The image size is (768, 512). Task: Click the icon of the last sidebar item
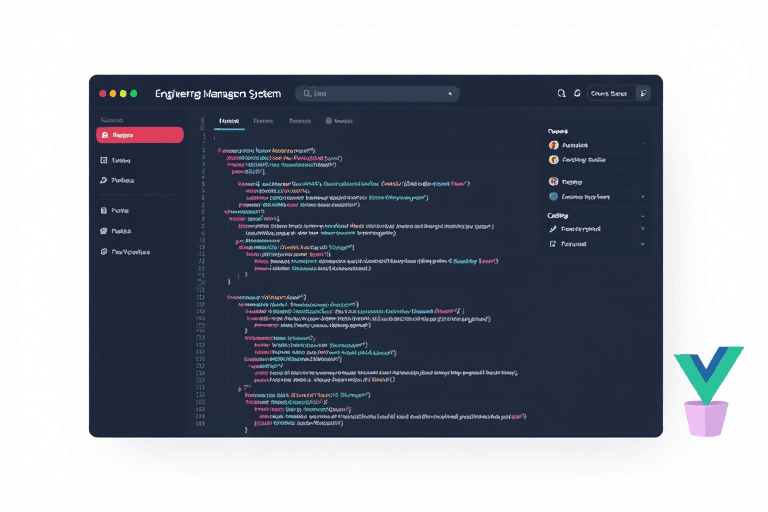coord(104,252)
